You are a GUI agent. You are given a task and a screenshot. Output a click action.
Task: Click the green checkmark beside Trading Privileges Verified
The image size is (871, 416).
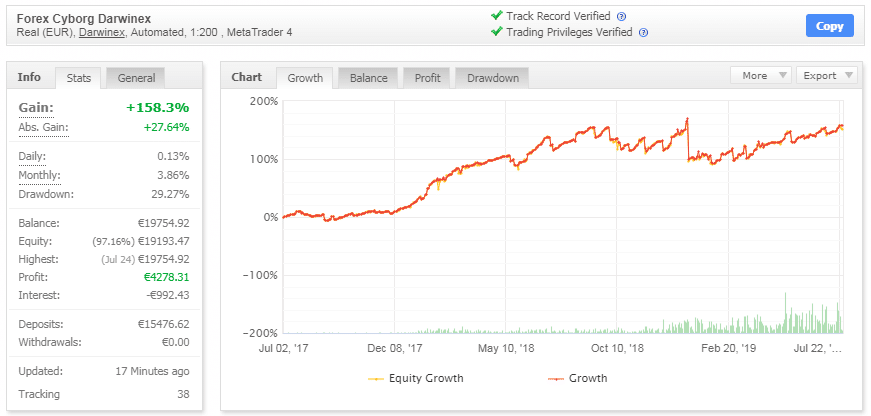tap(496, 31)
